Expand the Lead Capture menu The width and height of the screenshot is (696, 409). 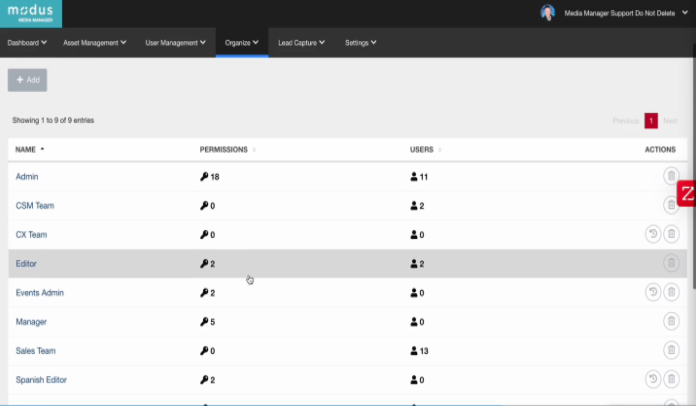tap(301, 43)
